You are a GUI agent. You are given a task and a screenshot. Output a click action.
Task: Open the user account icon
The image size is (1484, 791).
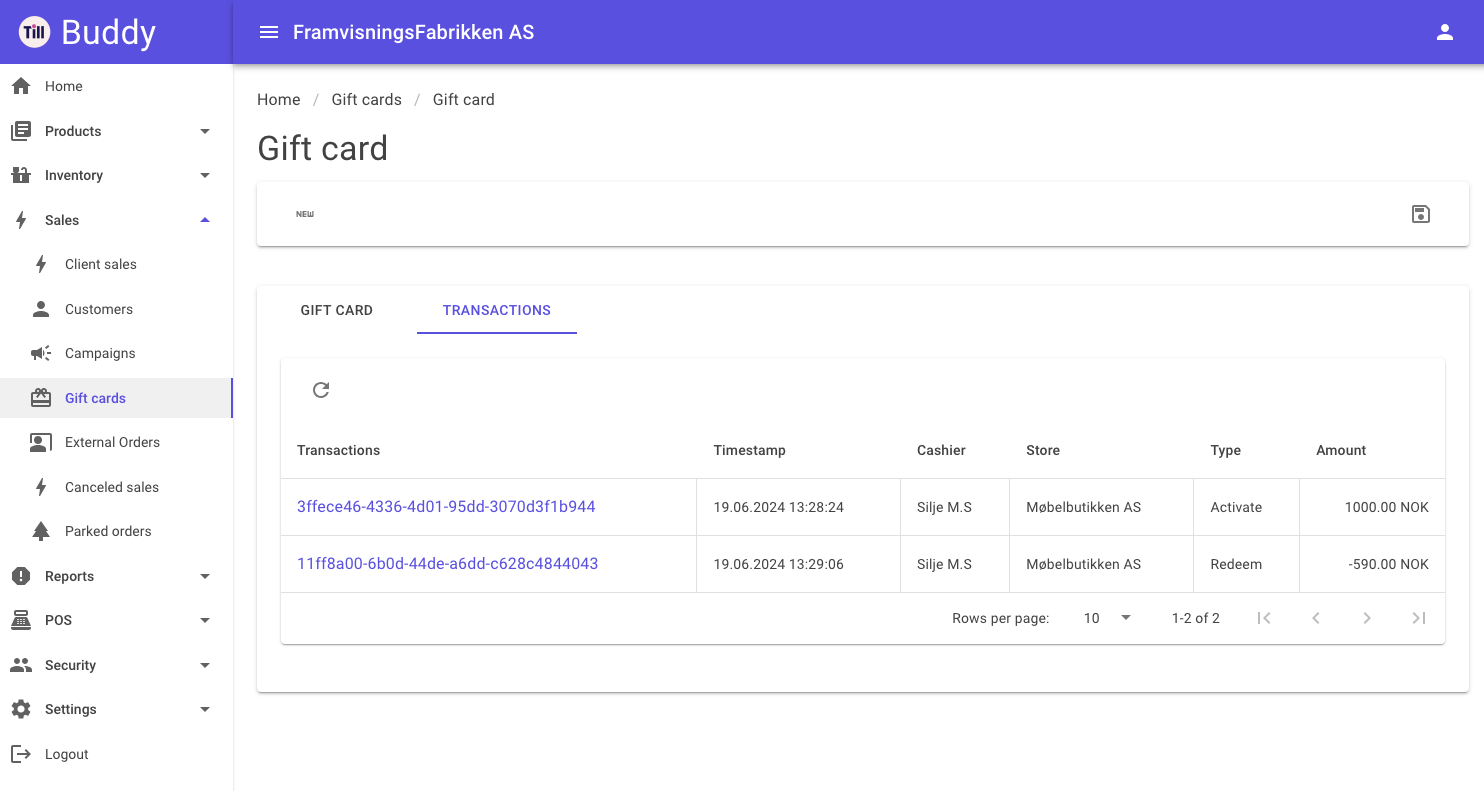(1444, 32)
